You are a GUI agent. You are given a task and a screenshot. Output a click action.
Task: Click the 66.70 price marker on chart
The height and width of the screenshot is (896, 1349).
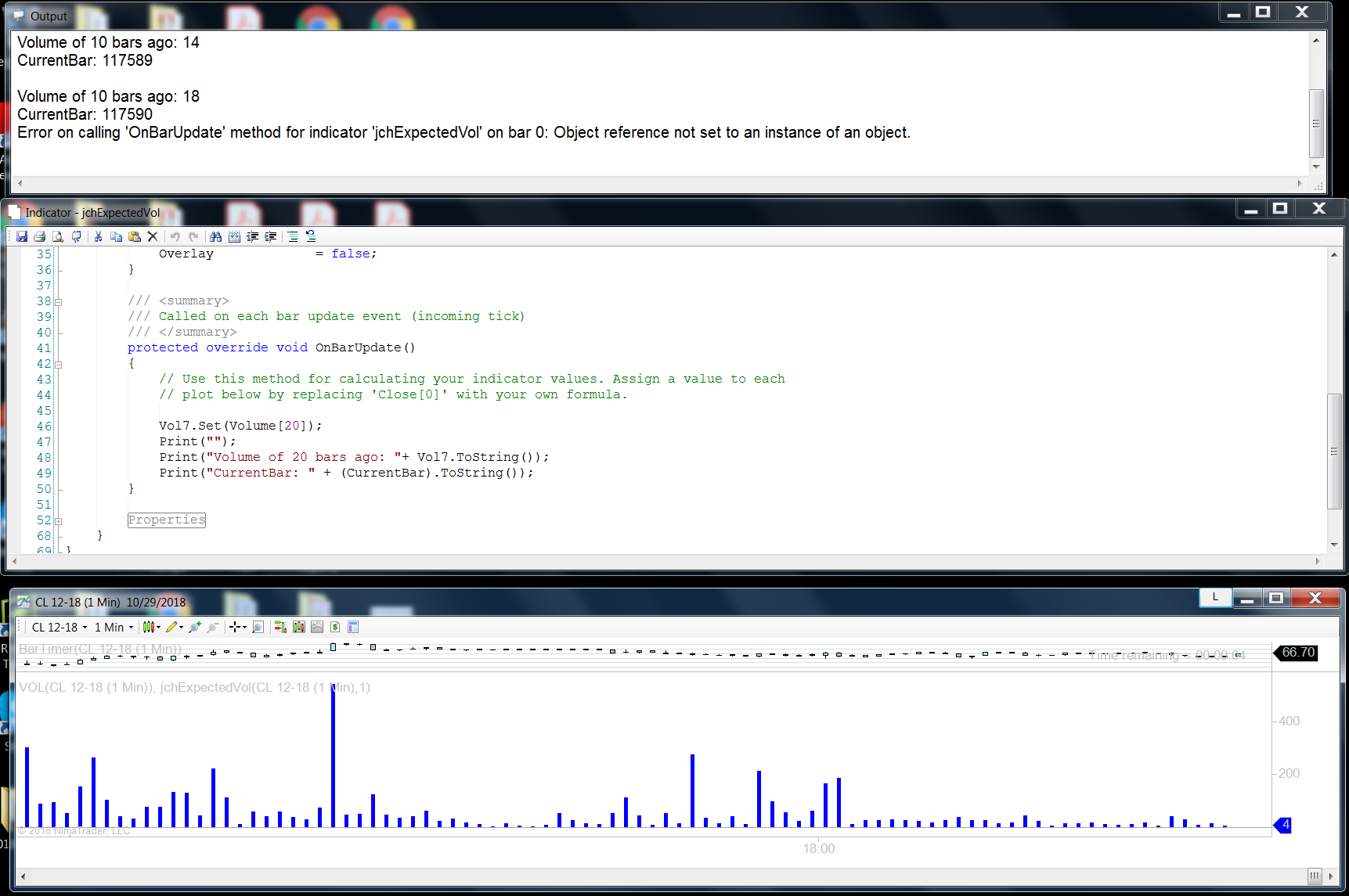1297,653
